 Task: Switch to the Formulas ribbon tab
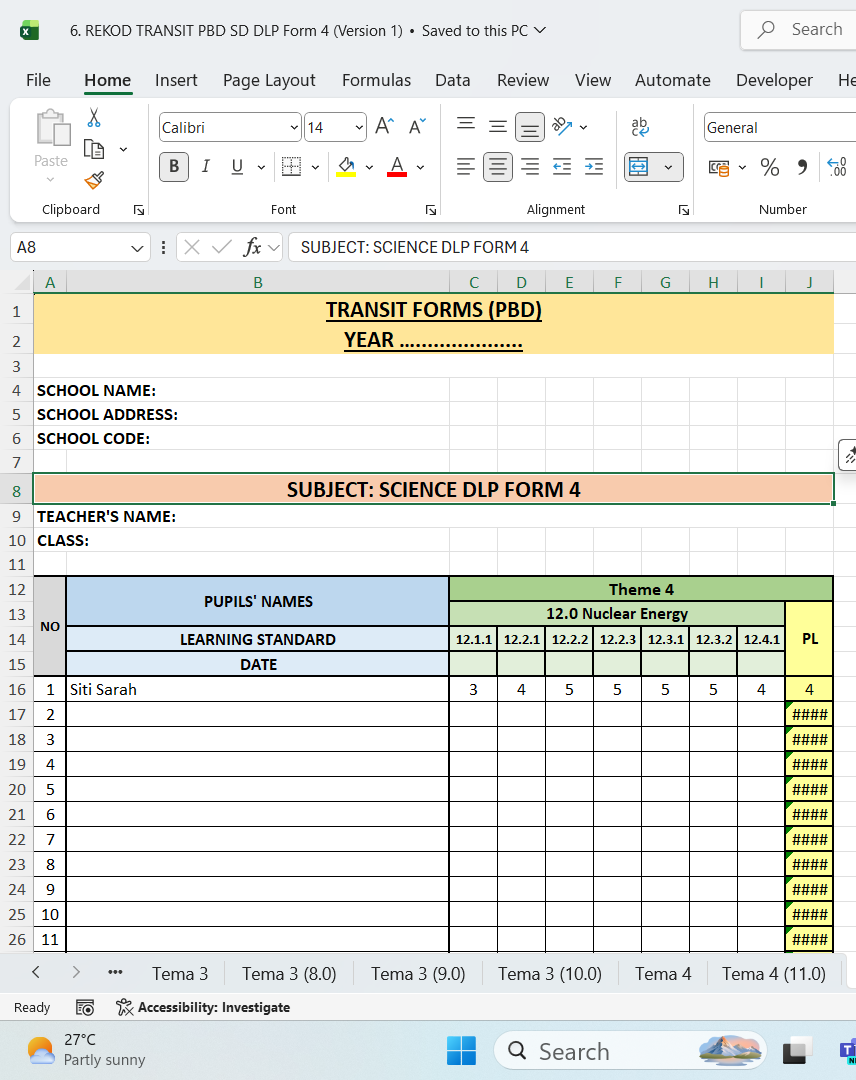(376, 80)
